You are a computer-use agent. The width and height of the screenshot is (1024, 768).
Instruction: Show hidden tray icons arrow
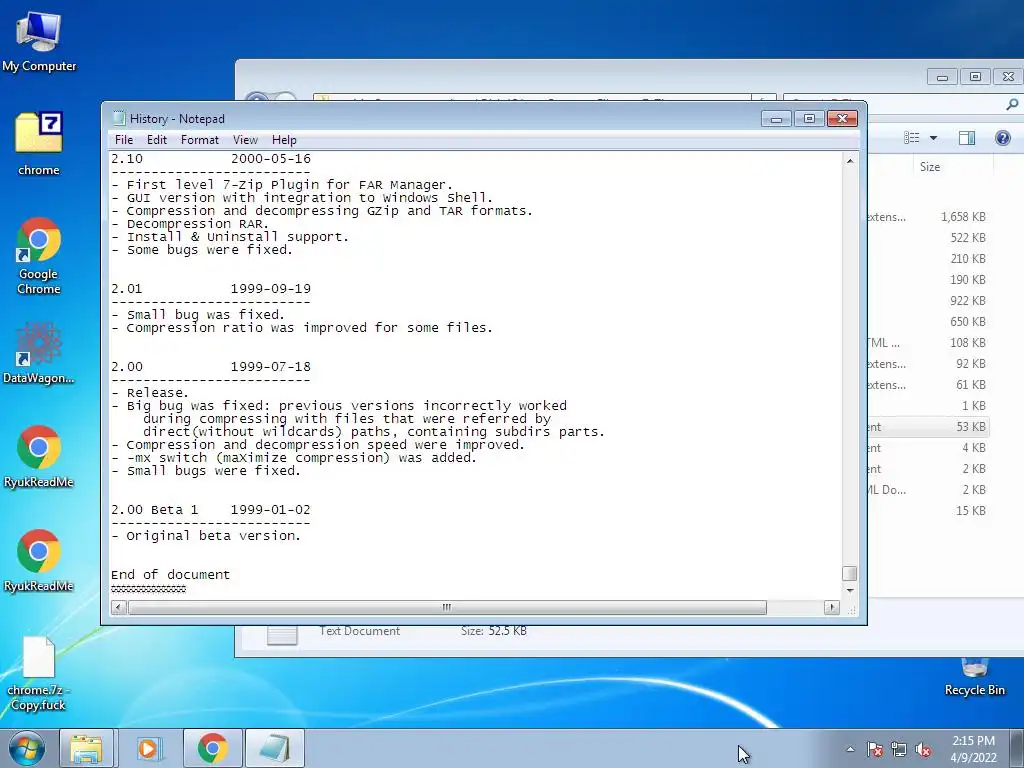[x=850, y=750]
